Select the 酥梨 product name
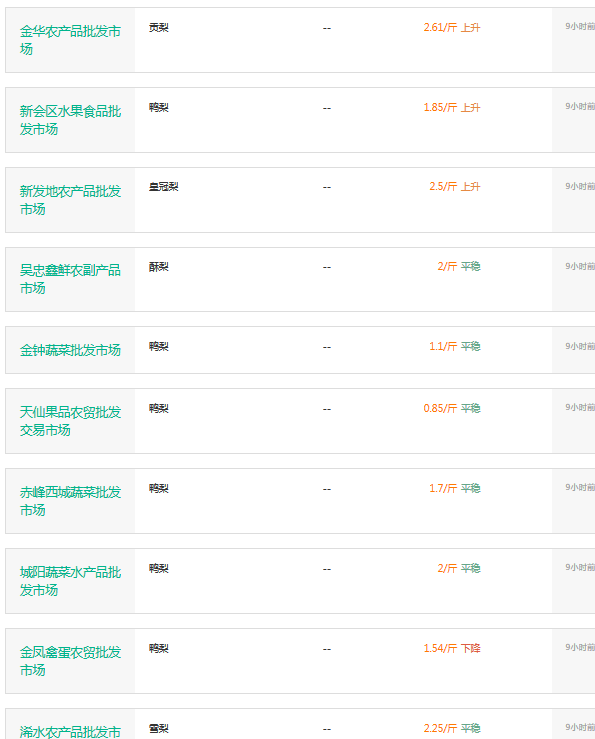Viewport: 595px width, 739px height. tap(159, 267)
